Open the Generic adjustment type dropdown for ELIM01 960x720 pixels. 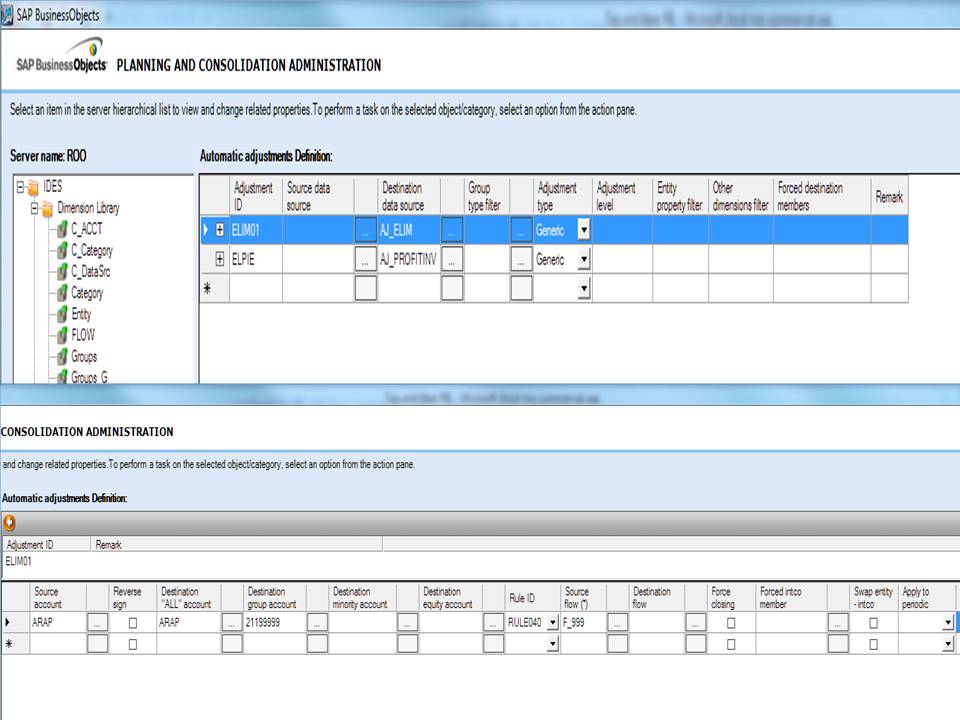pyautogui.click(x=583, y=230)
